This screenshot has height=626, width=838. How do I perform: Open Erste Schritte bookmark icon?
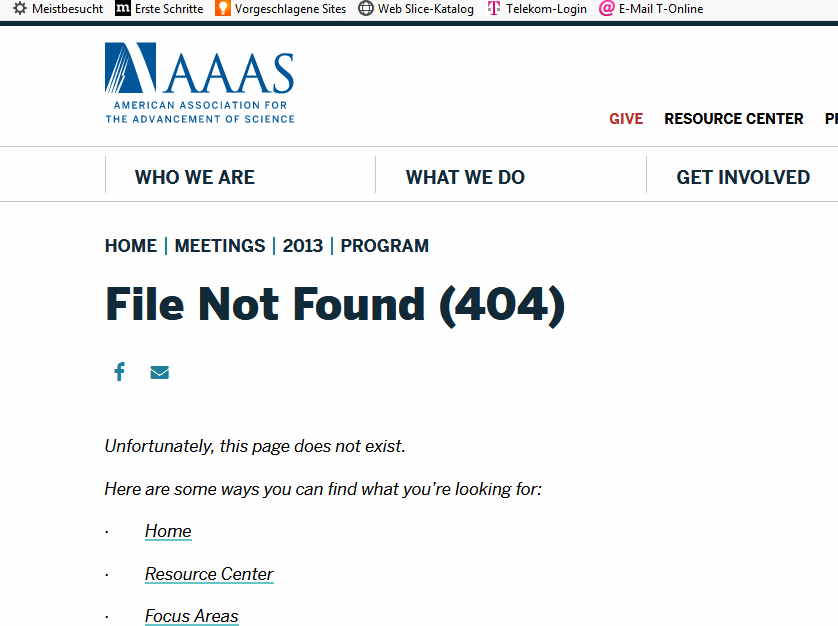pos(123,9)
